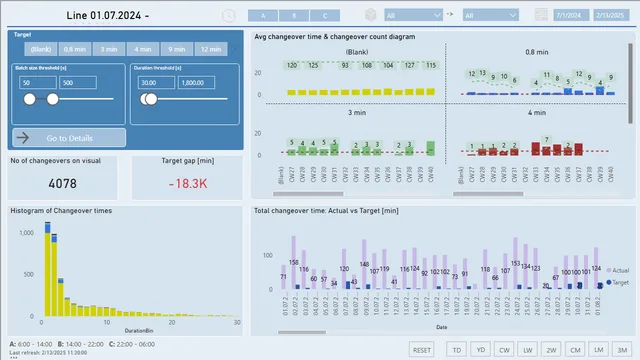This screenshot has width=640, height=360.
Task: Click the CM period button
Action: tap(575, 350)
